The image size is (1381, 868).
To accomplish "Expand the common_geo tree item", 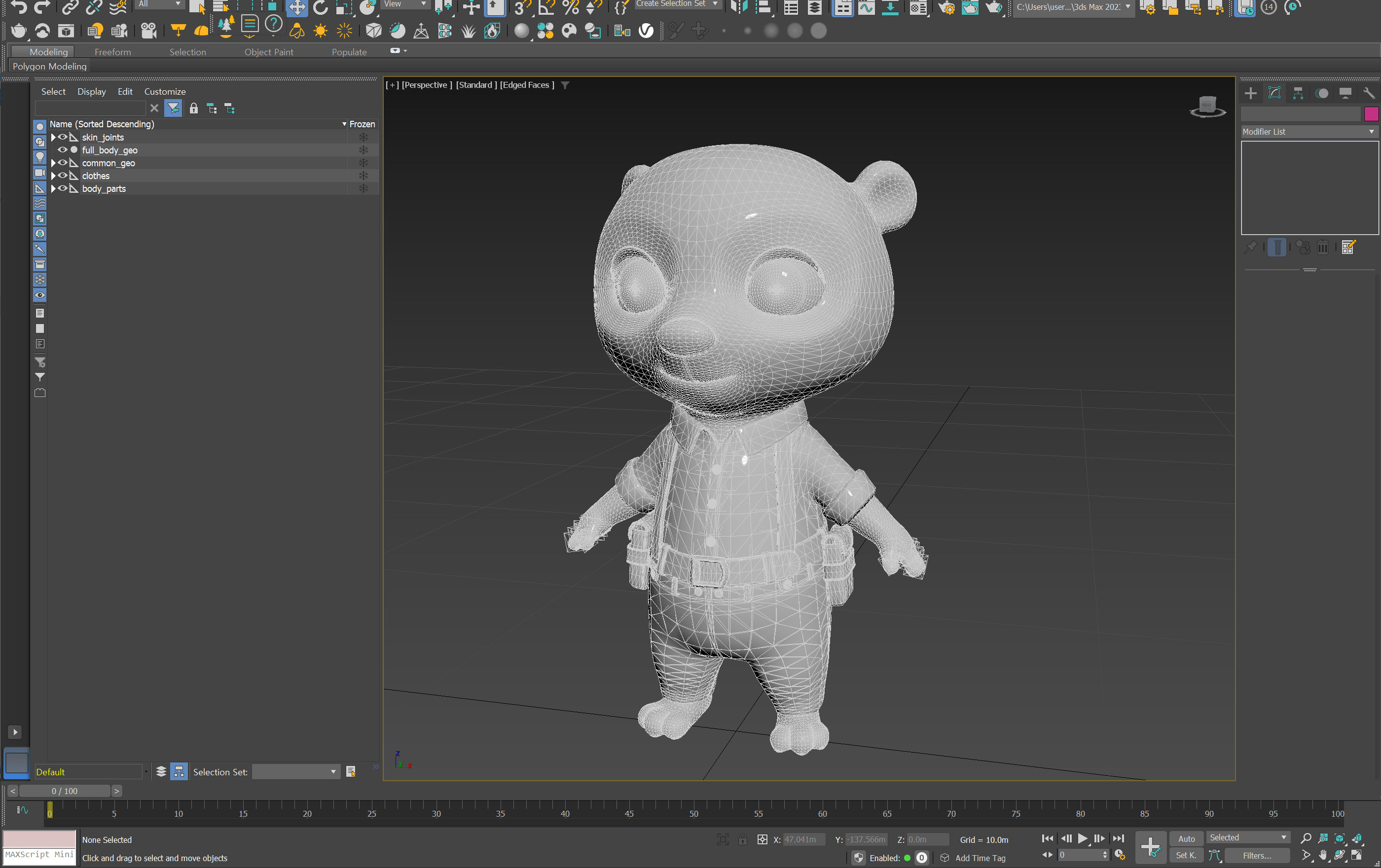I will click(53, 163).
